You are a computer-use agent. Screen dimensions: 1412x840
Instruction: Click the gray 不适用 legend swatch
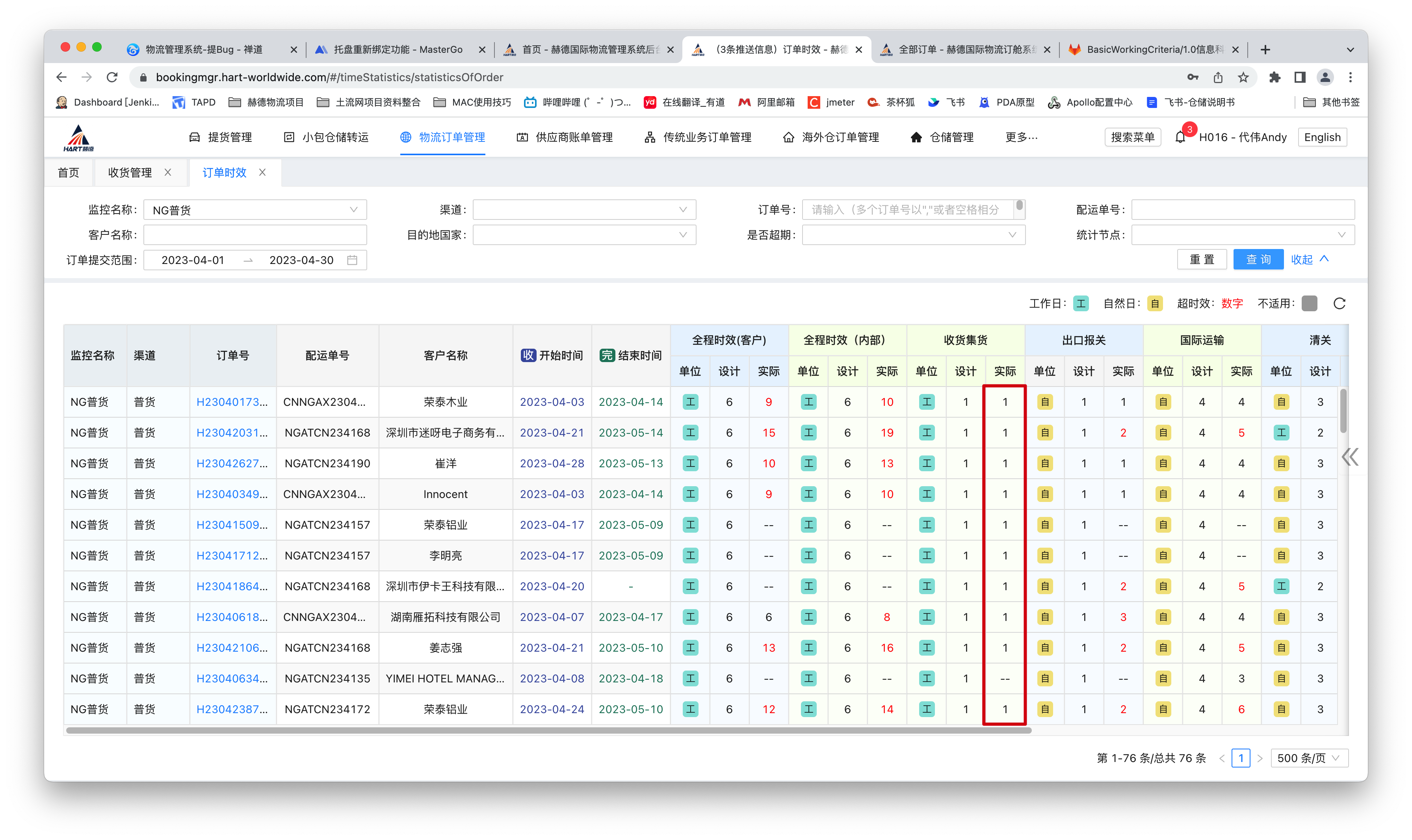[x=1309, y=304]
